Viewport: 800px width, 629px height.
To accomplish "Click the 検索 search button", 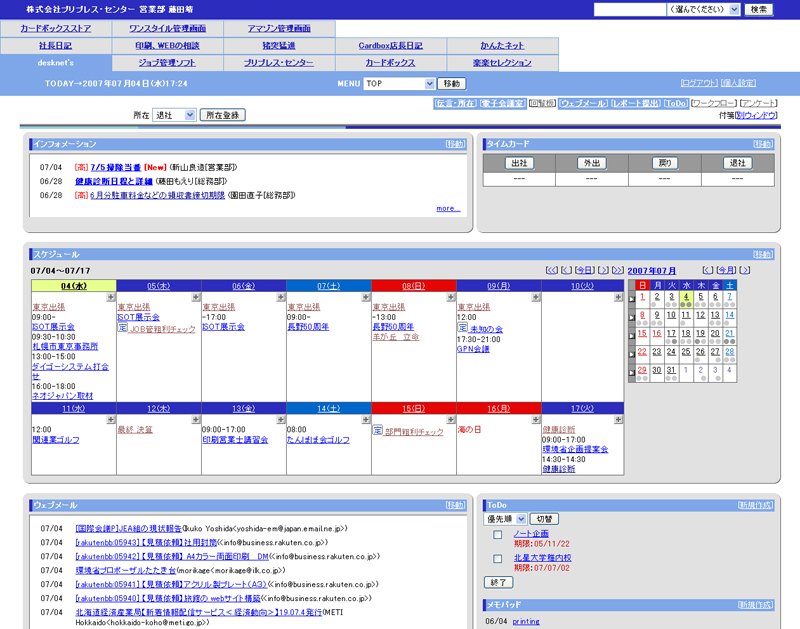I will click(759, 10).
